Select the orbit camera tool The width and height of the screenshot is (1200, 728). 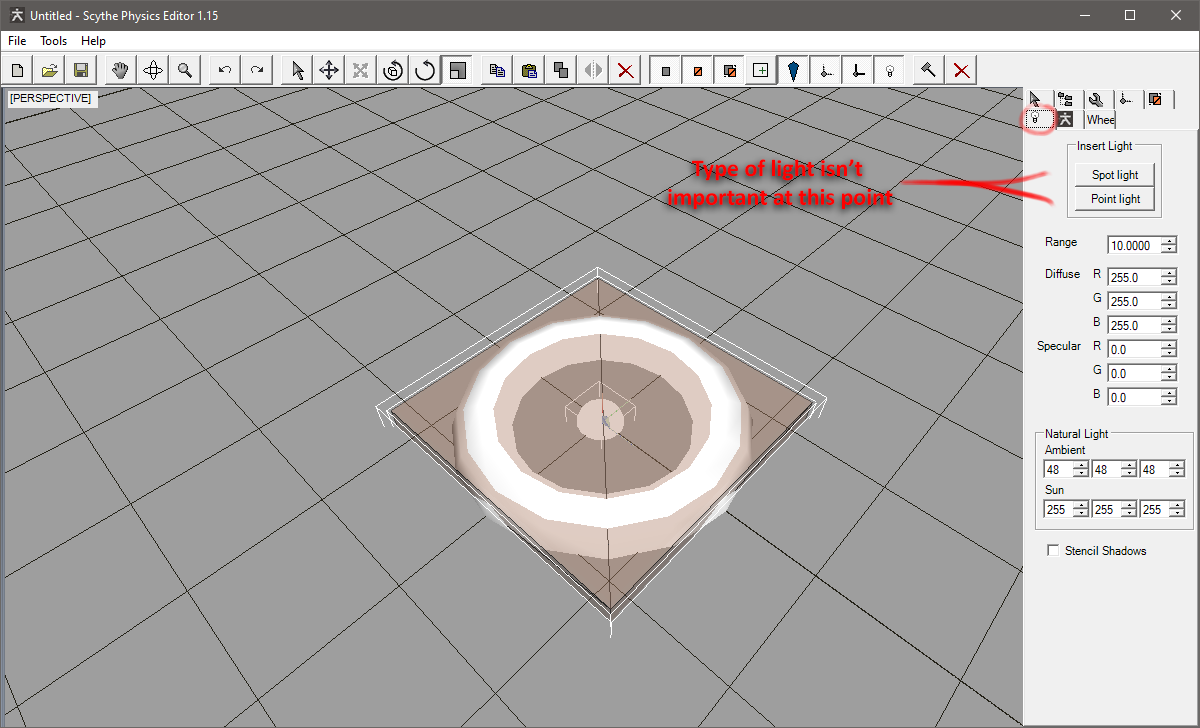[153, 70]
